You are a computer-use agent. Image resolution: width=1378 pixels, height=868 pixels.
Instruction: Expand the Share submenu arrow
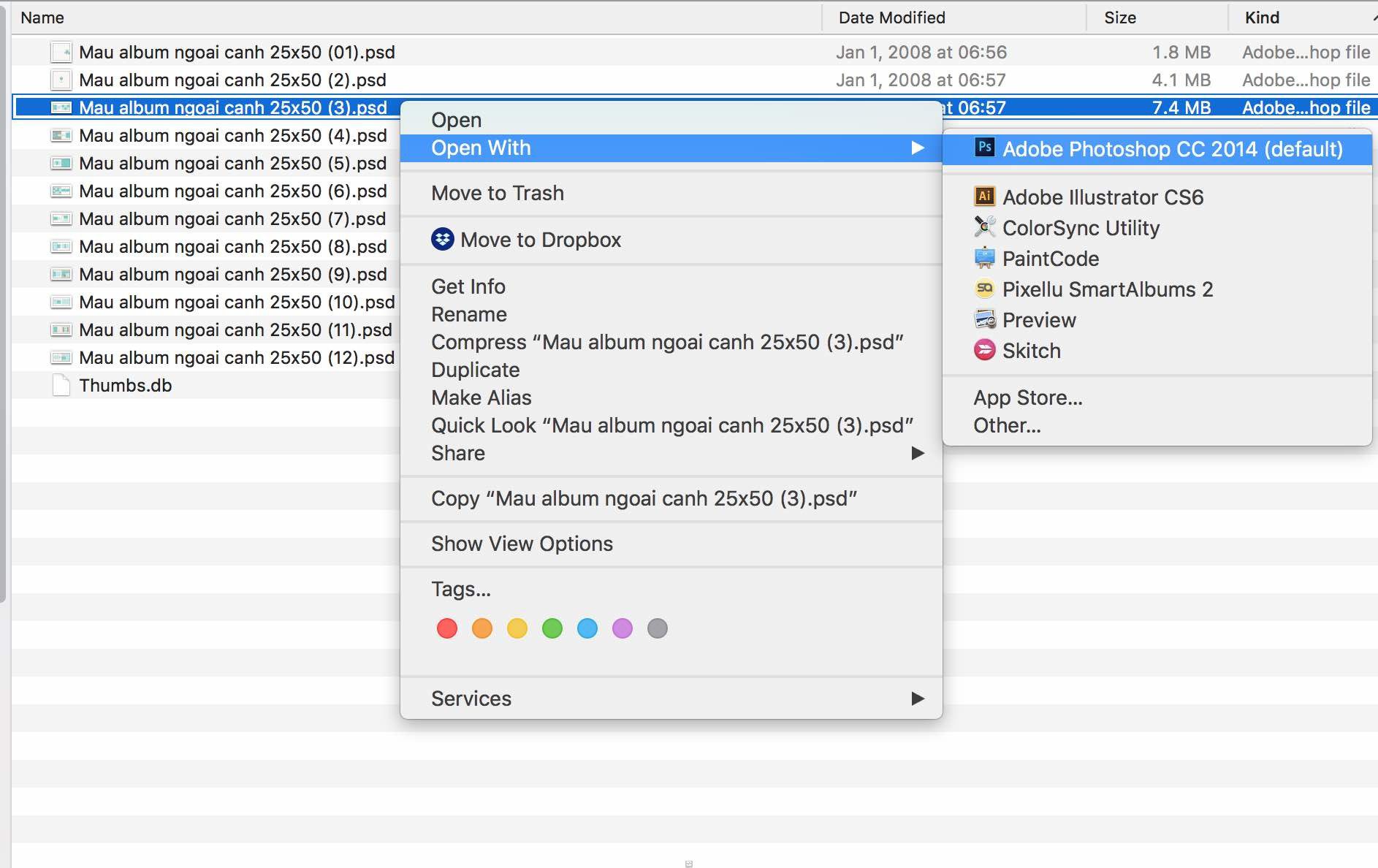coord(918,453)
